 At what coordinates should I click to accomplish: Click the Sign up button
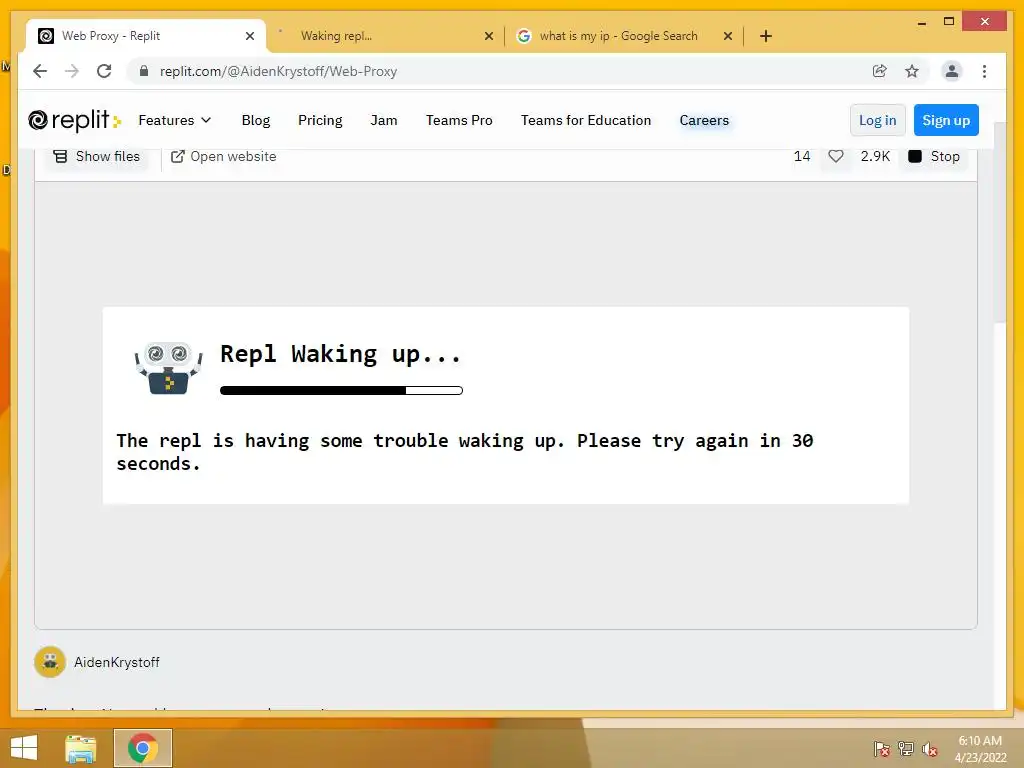[946, 120]
